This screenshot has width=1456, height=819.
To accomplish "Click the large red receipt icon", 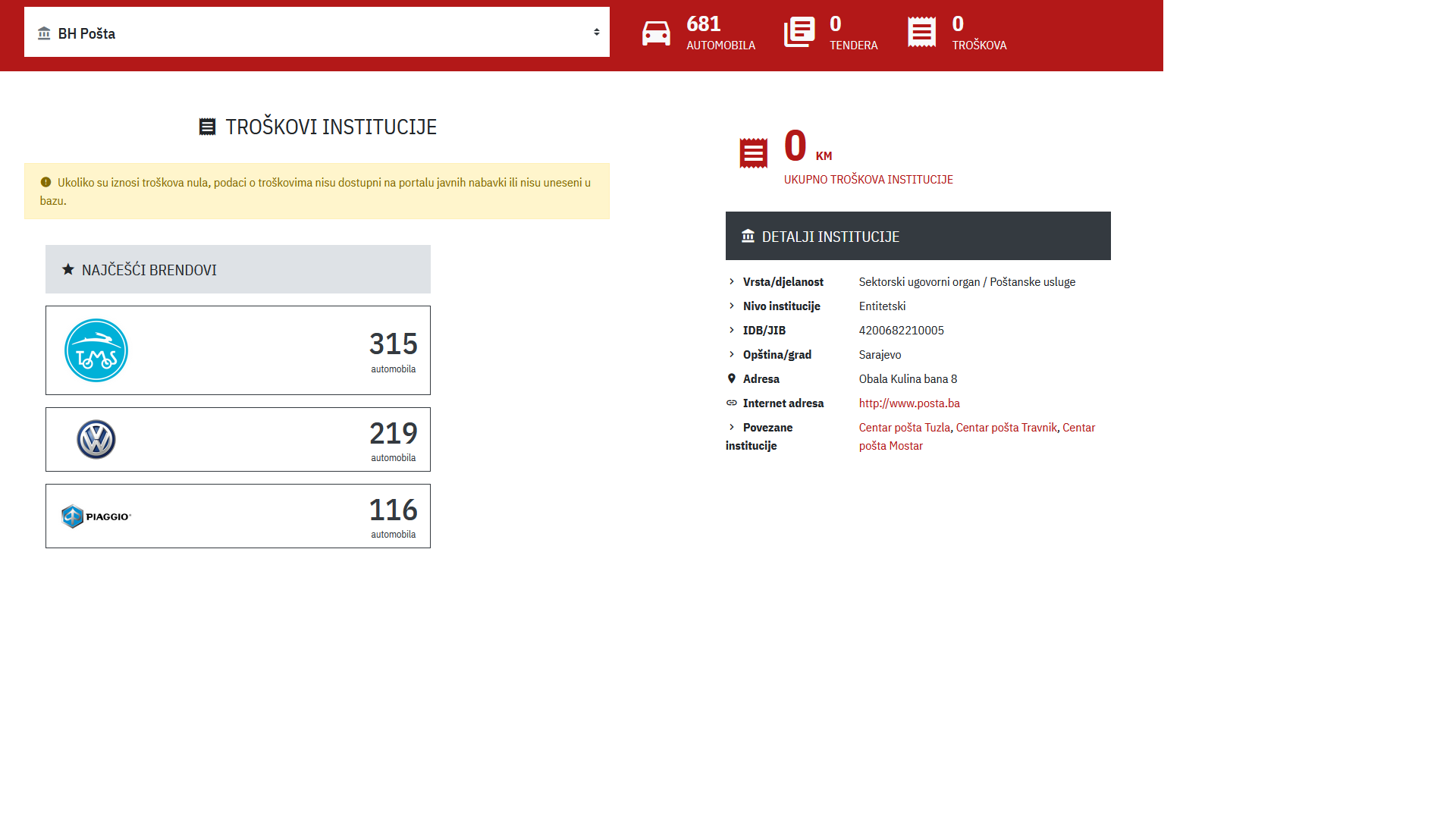I will pos(754,153).
